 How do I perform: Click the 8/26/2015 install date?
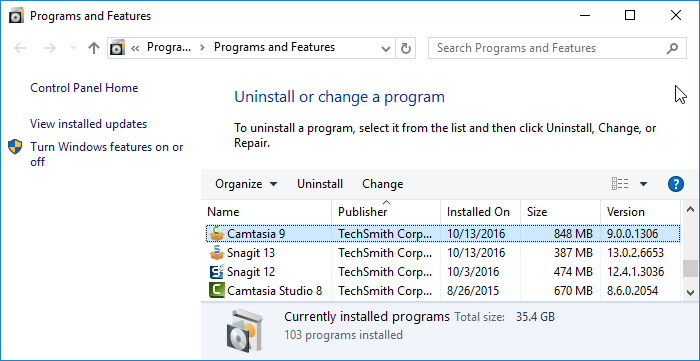click(x=473, y=291)
